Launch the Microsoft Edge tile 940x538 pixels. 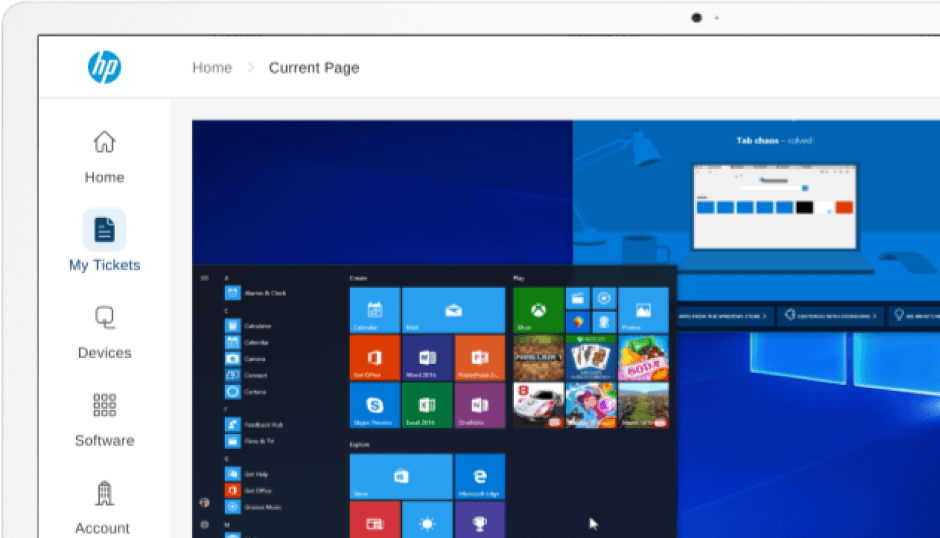[x=480, y=476]
